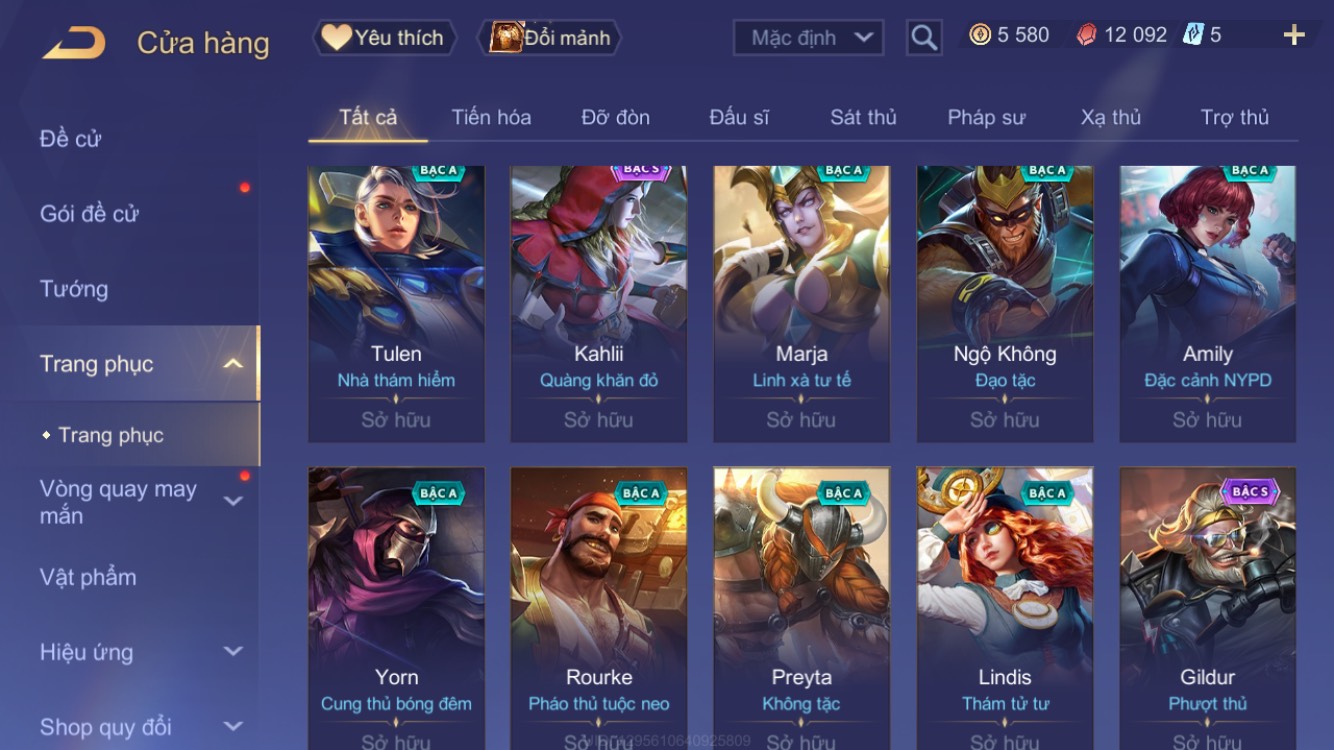Open the Yêu thích heart button

[385, 38]
